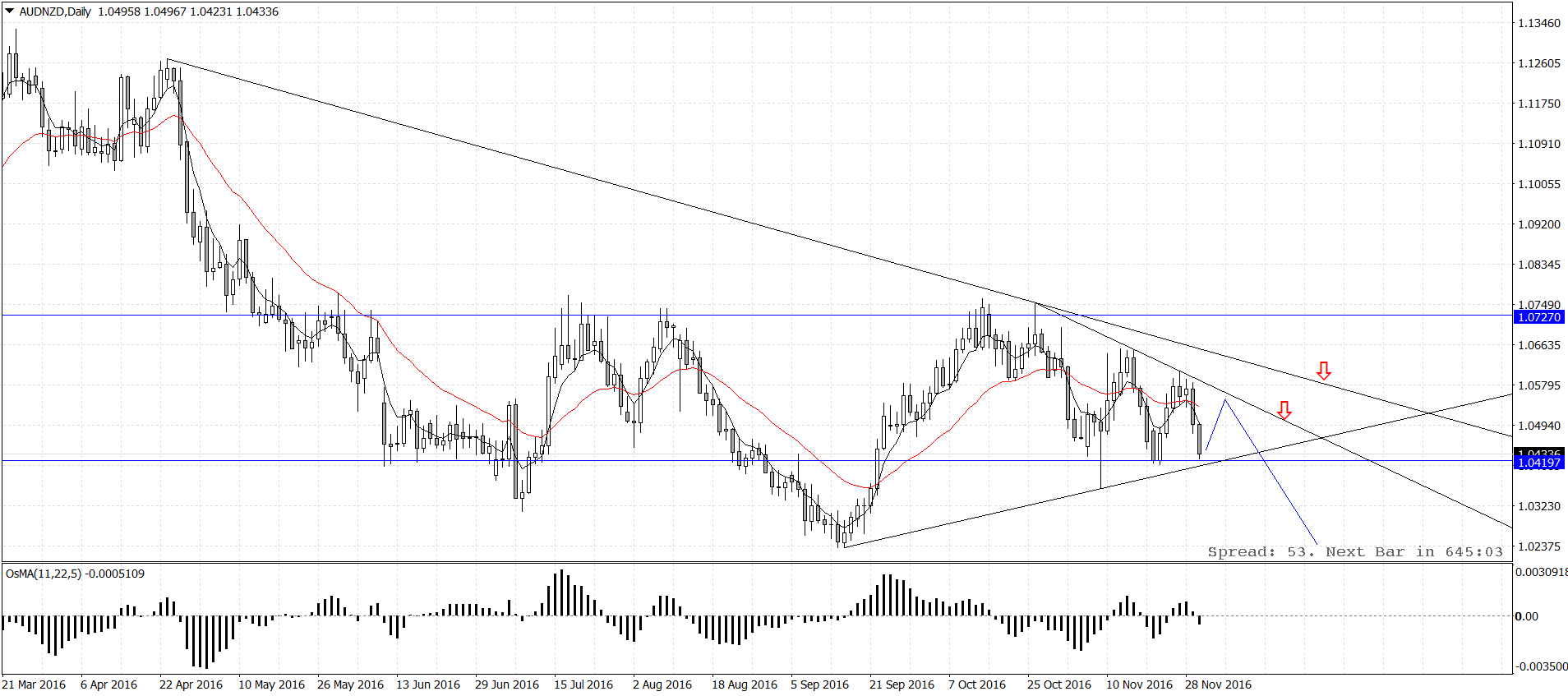The image size is (1568, 696).
Task: Click the 10 Nov 2016 date label
Action: click(x=1140, y=684)
